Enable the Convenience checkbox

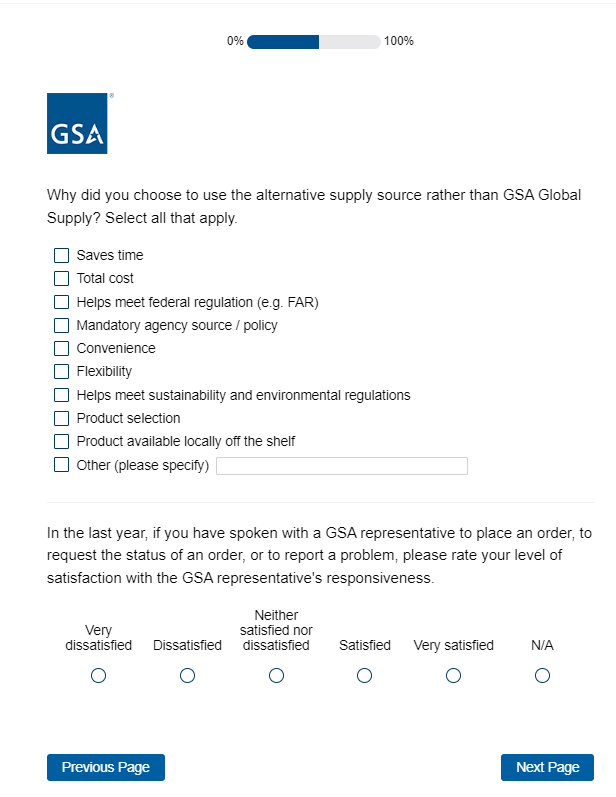(62, 348)
